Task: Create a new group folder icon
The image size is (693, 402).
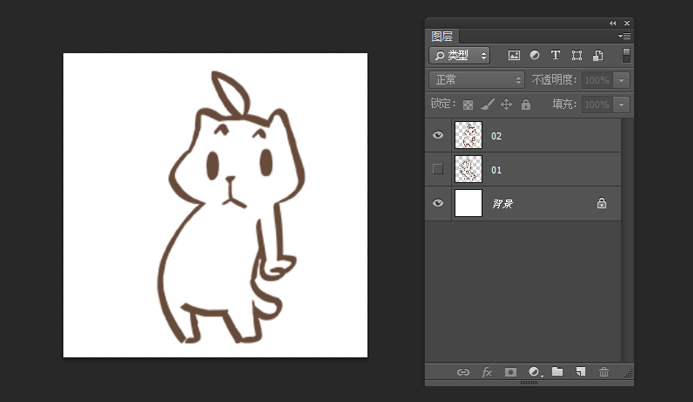Action: [557, 372]
